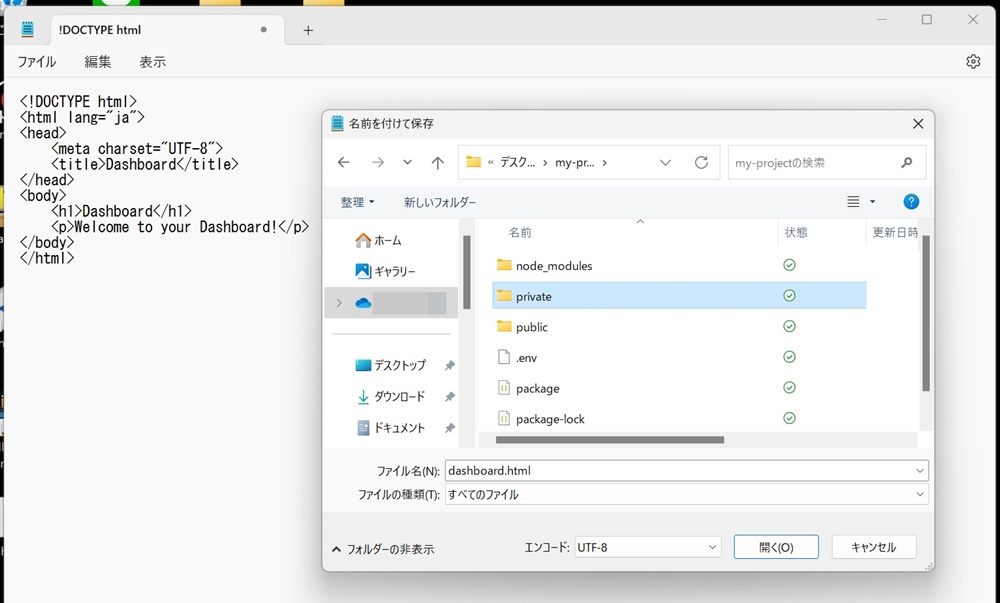This screenshot has width=1000, height=603.
Task: Click デスク... breadcrumb segment
Action: click(517, 163)
